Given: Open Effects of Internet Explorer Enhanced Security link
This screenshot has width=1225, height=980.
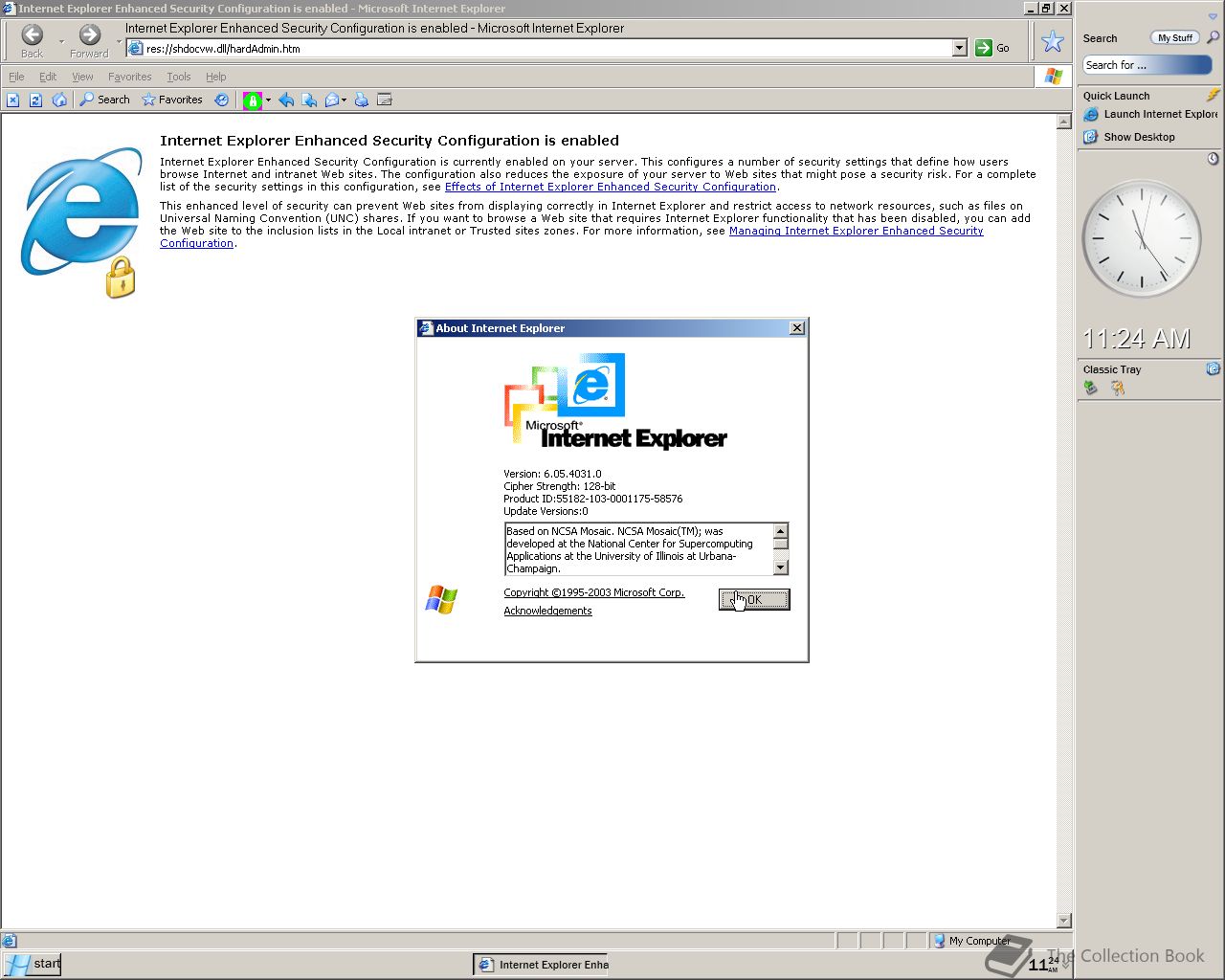Looking at the screenshot, I should click(x=611, y=187).
